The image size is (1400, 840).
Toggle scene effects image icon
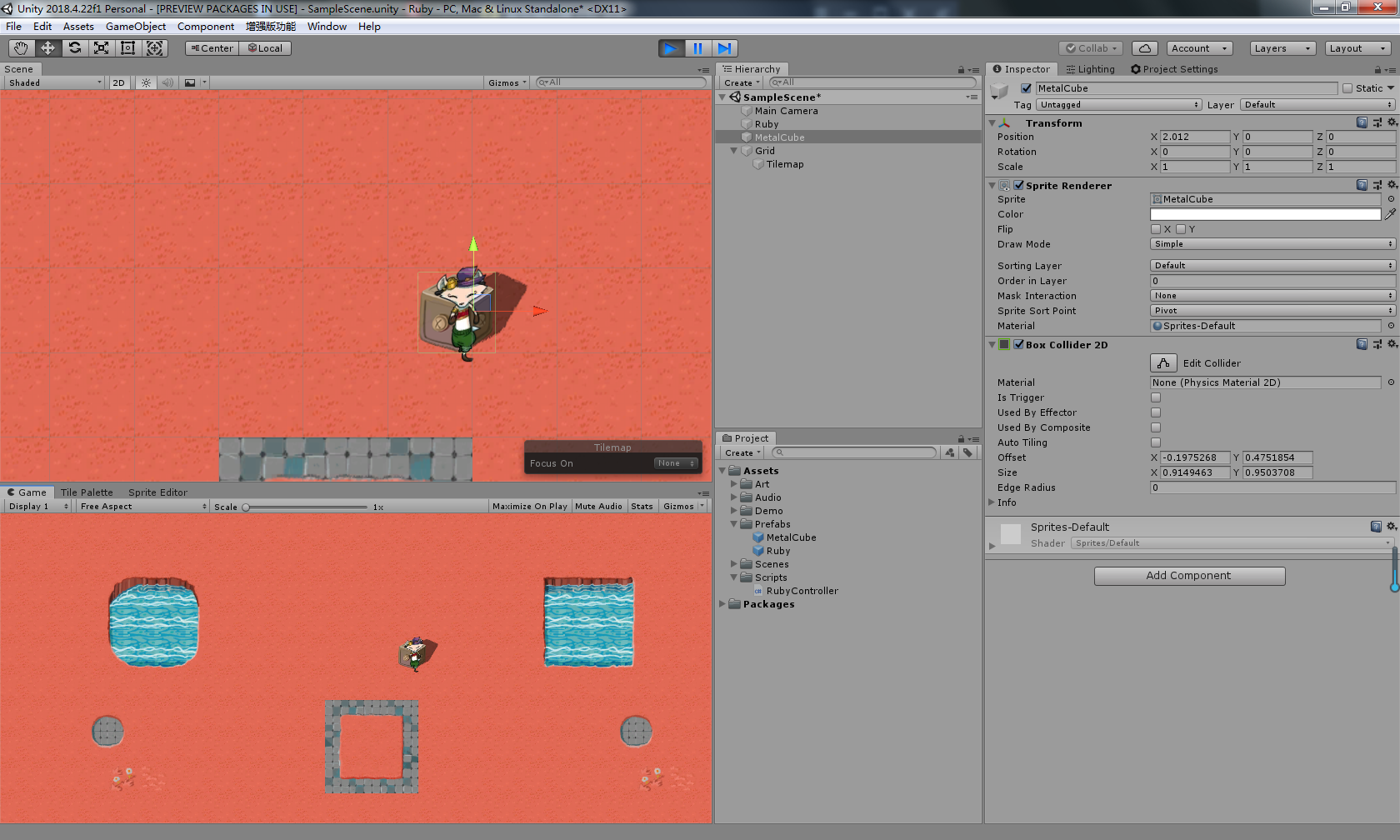190,82
